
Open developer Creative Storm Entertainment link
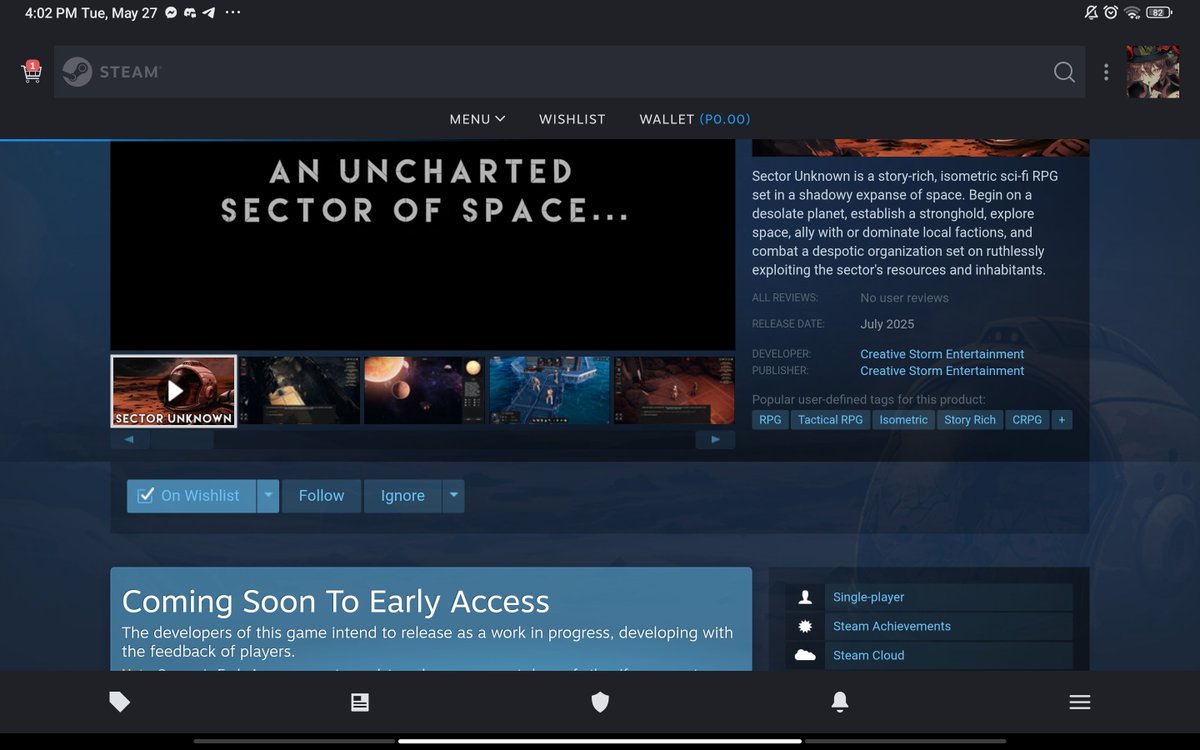(942, 354)
